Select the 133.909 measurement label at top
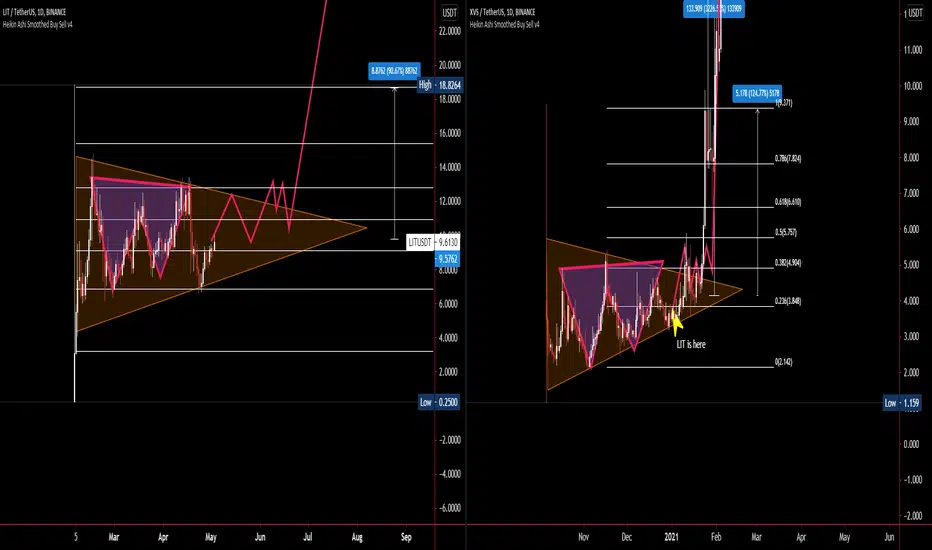The image size is (932, 550). 713,9
